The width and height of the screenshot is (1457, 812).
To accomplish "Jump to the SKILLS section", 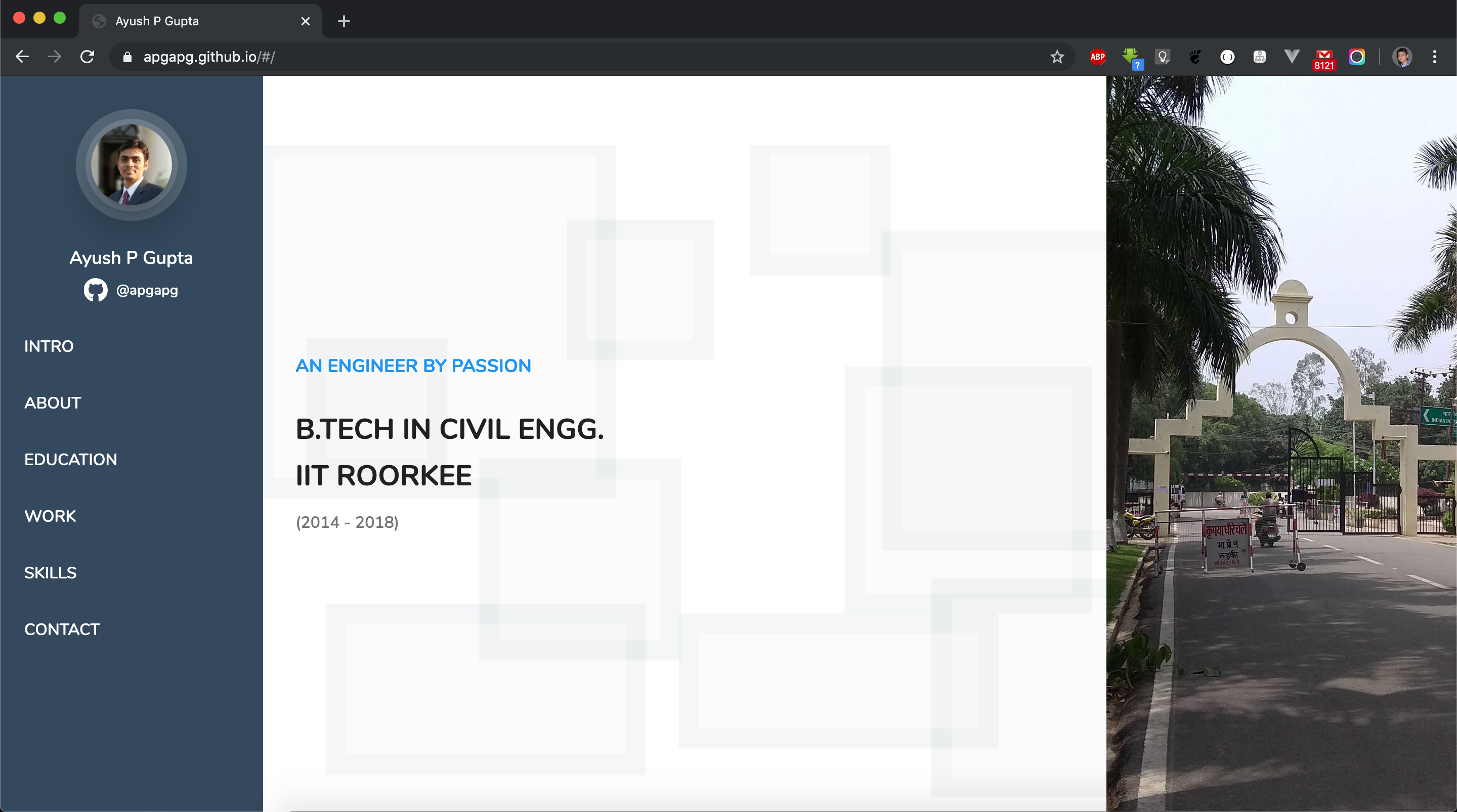I will [x=51, y=572].
